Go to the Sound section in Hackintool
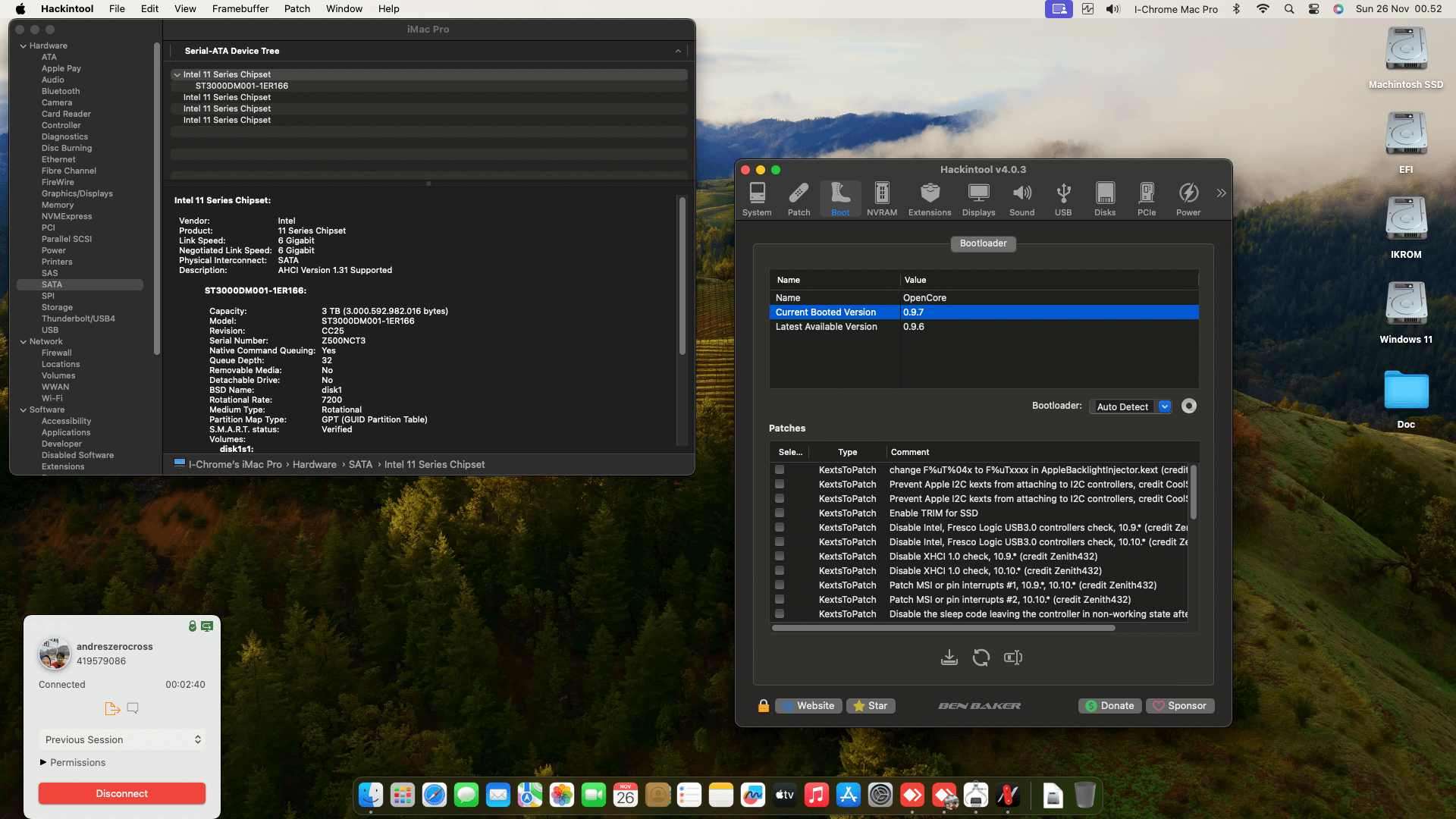 click(x=1022, y=199)
